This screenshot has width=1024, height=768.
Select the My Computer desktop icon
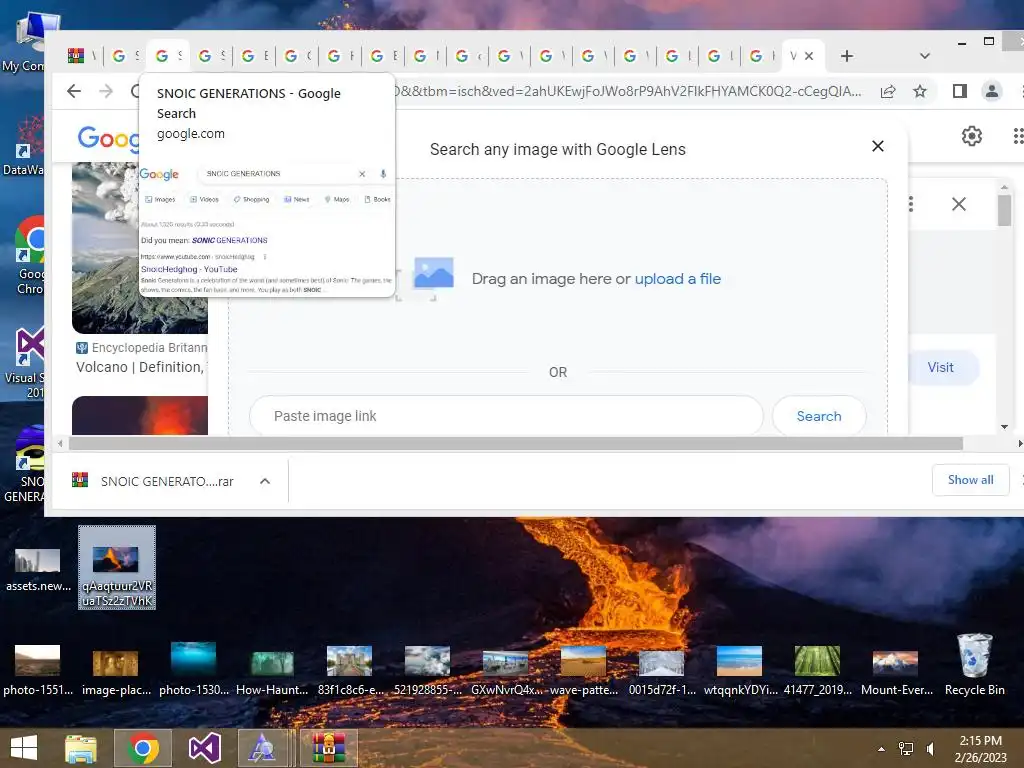pos(29,42)
